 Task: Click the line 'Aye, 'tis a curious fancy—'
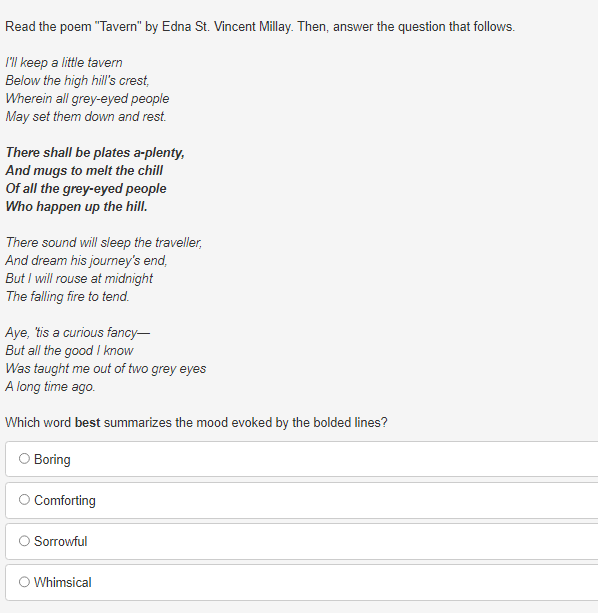coord(77,333)
